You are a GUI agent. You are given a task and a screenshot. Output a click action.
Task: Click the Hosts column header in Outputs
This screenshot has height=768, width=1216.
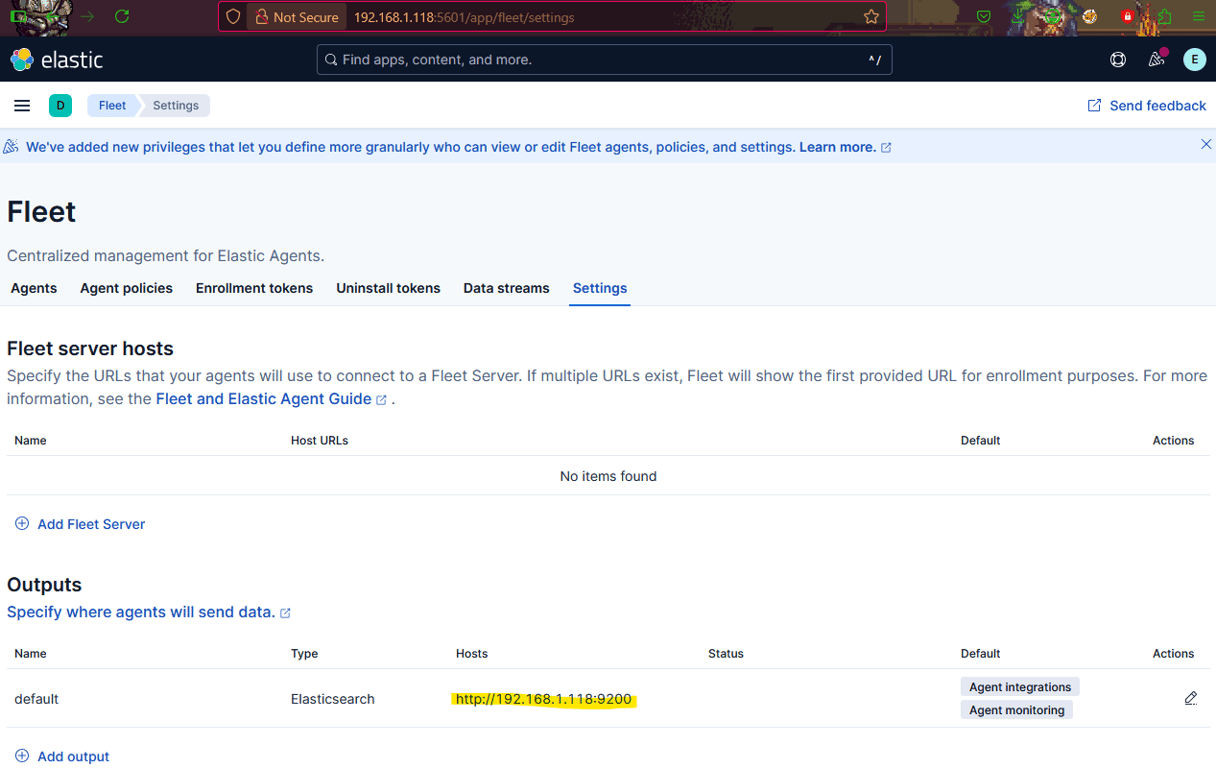(472, 653)
